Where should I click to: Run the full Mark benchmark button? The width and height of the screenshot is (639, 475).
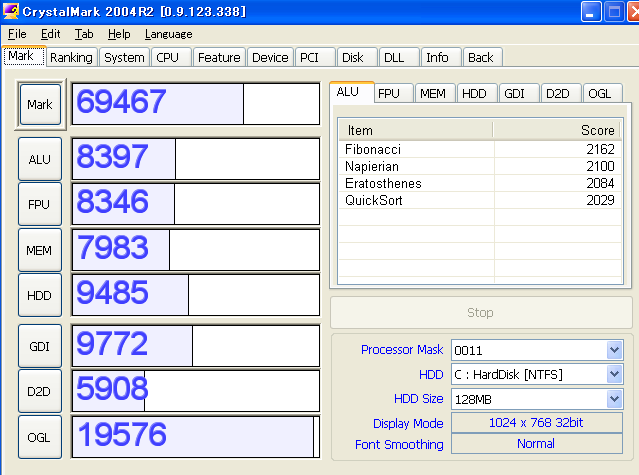(40, 104)
